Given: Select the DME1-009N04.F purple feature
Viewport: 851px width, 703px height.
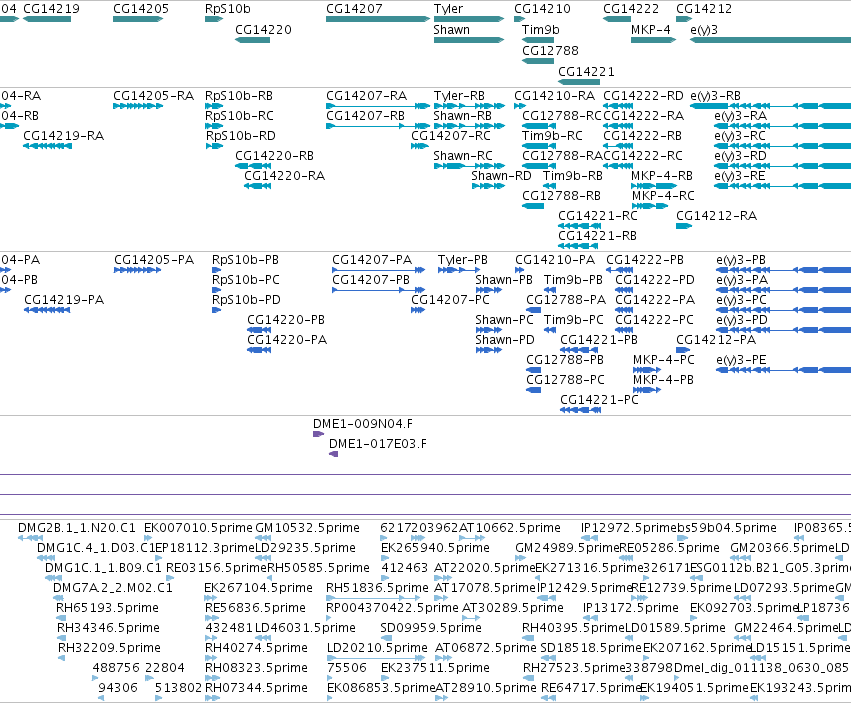Looking at the screenshot, I should 319,434.
